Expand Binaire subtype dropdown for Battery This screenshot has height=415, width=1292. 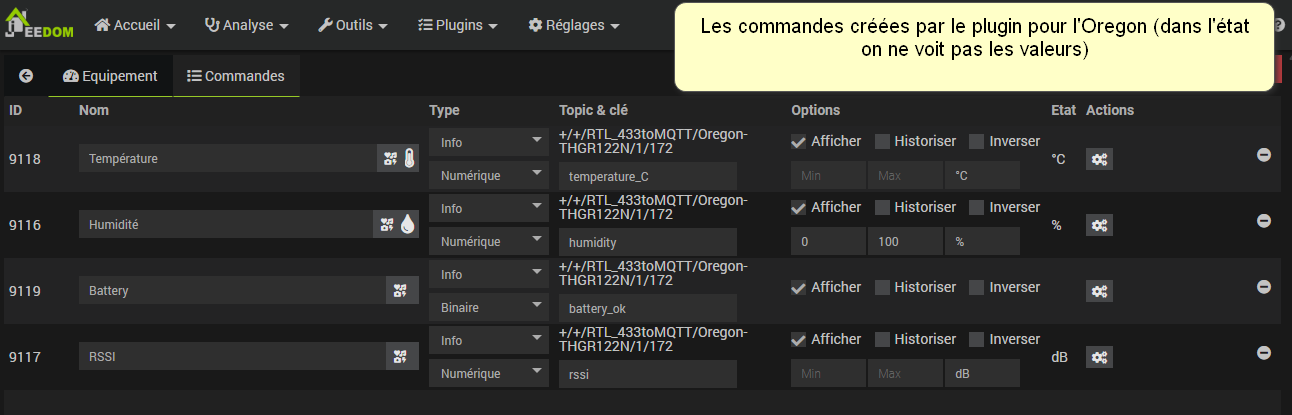coord(489,308)
